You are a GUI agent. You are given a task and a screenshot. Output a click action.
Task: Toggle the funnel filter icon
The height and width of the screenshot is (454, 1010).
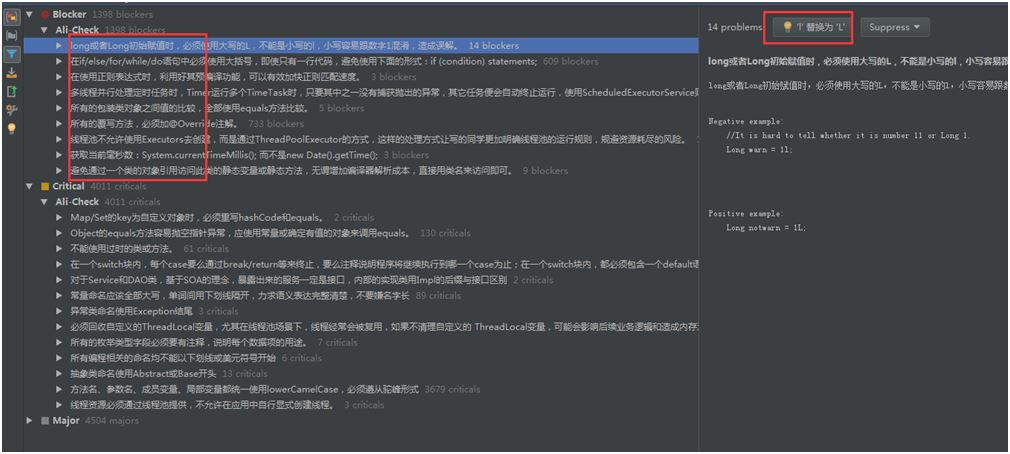click(12, 54)
